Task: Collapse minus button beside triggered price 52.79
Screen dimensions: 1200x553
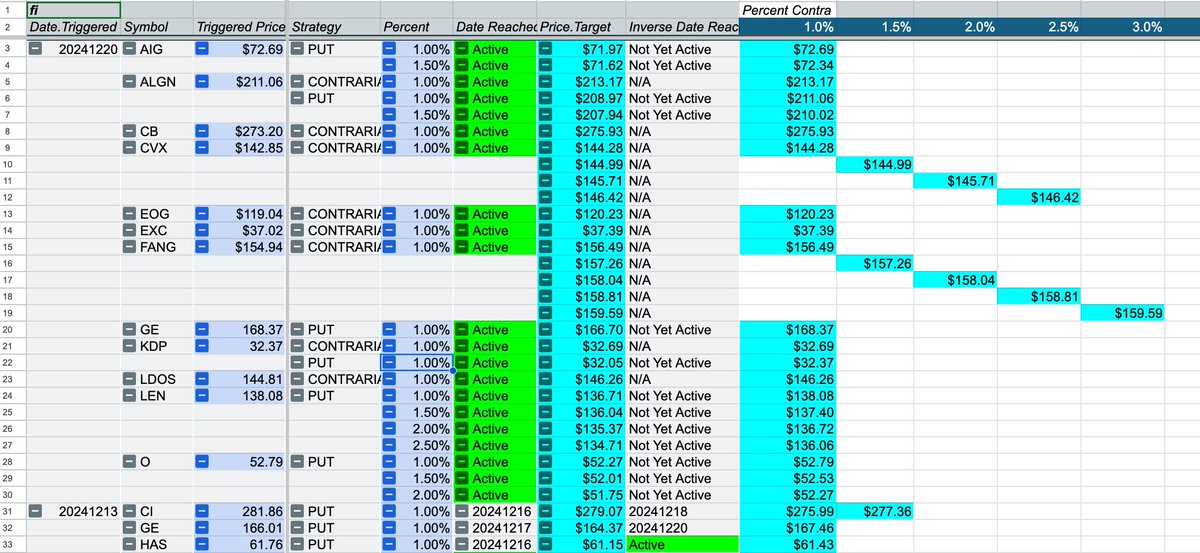Action: [202, 461]
